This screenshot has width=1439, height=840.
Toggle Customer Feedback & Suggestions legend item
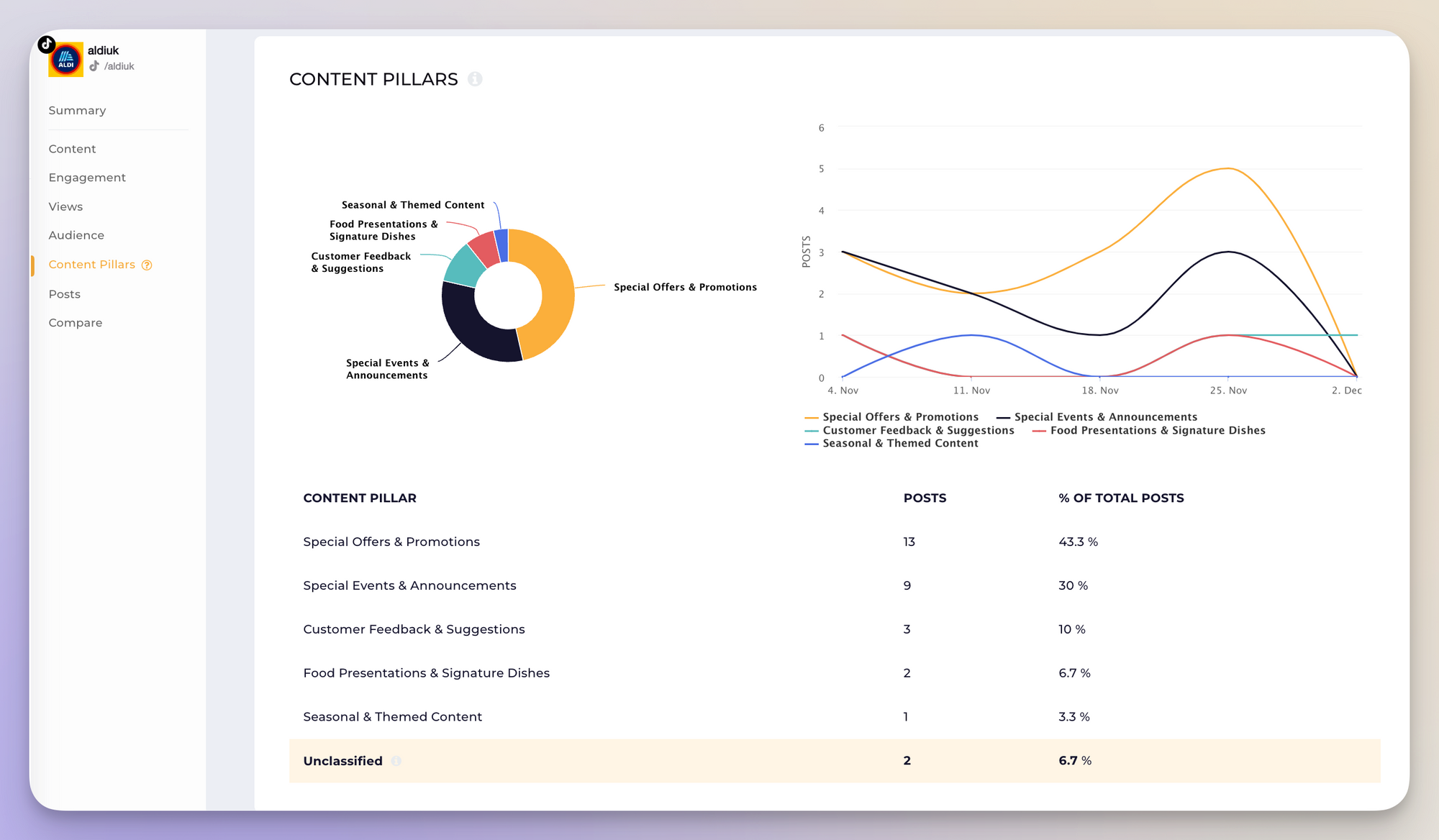[909, 430]
